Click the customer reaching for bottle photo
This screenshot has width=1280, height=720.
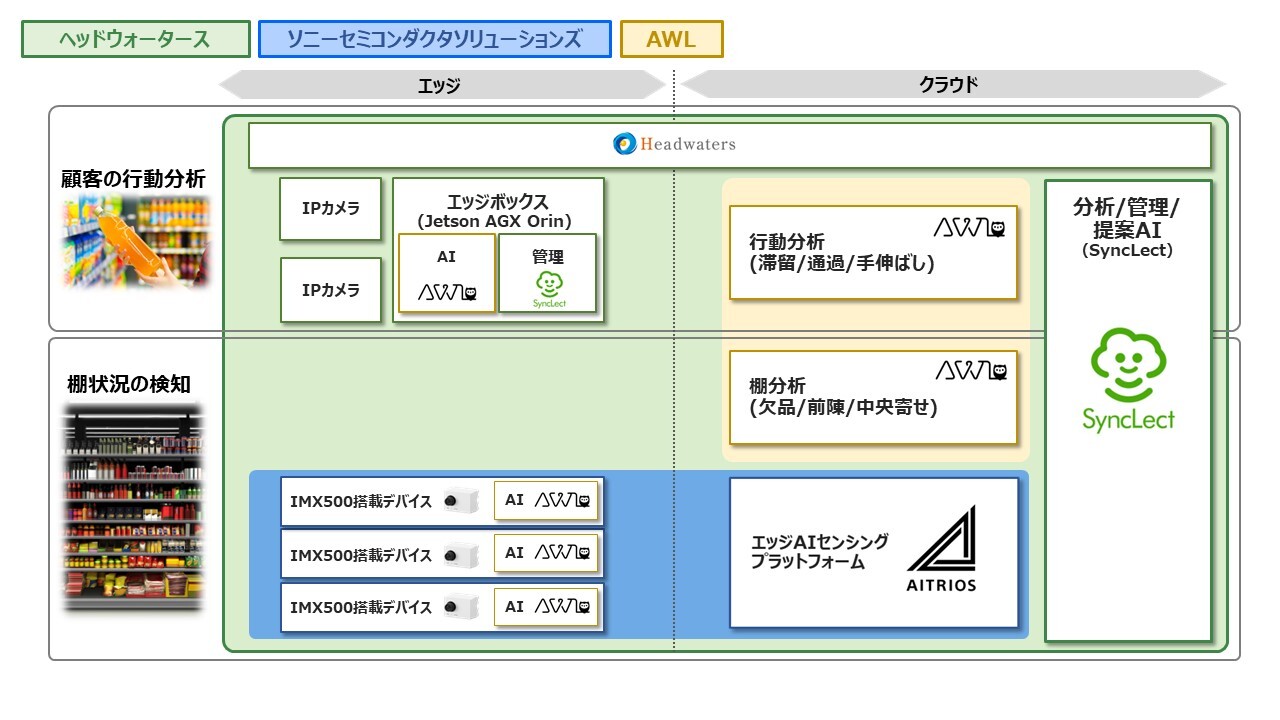[x=137, y=242]
